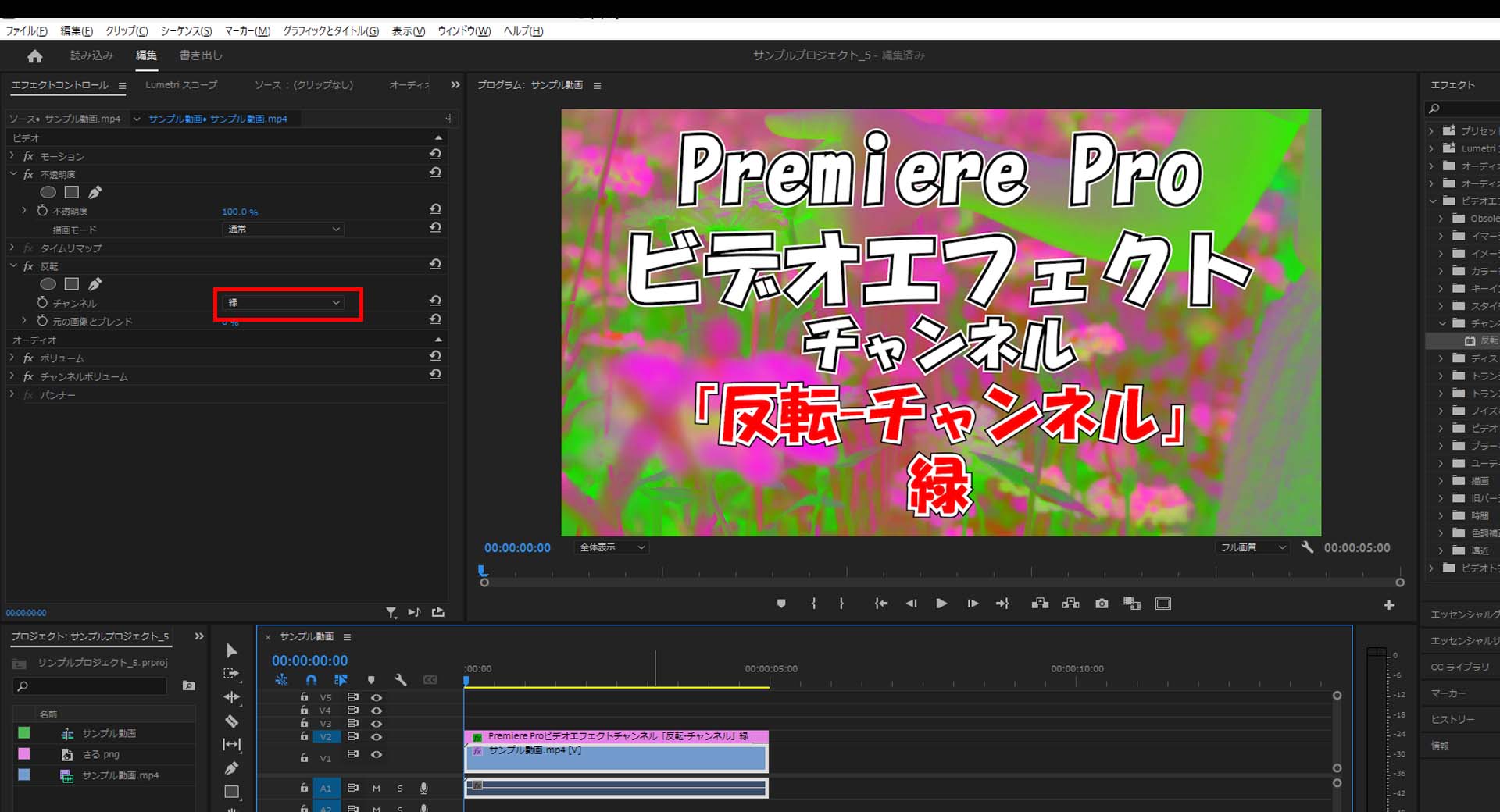Switch to the Lumetri スコープ tab
Viewport: 1500px width, 812px height.
[x=181, y=84]
